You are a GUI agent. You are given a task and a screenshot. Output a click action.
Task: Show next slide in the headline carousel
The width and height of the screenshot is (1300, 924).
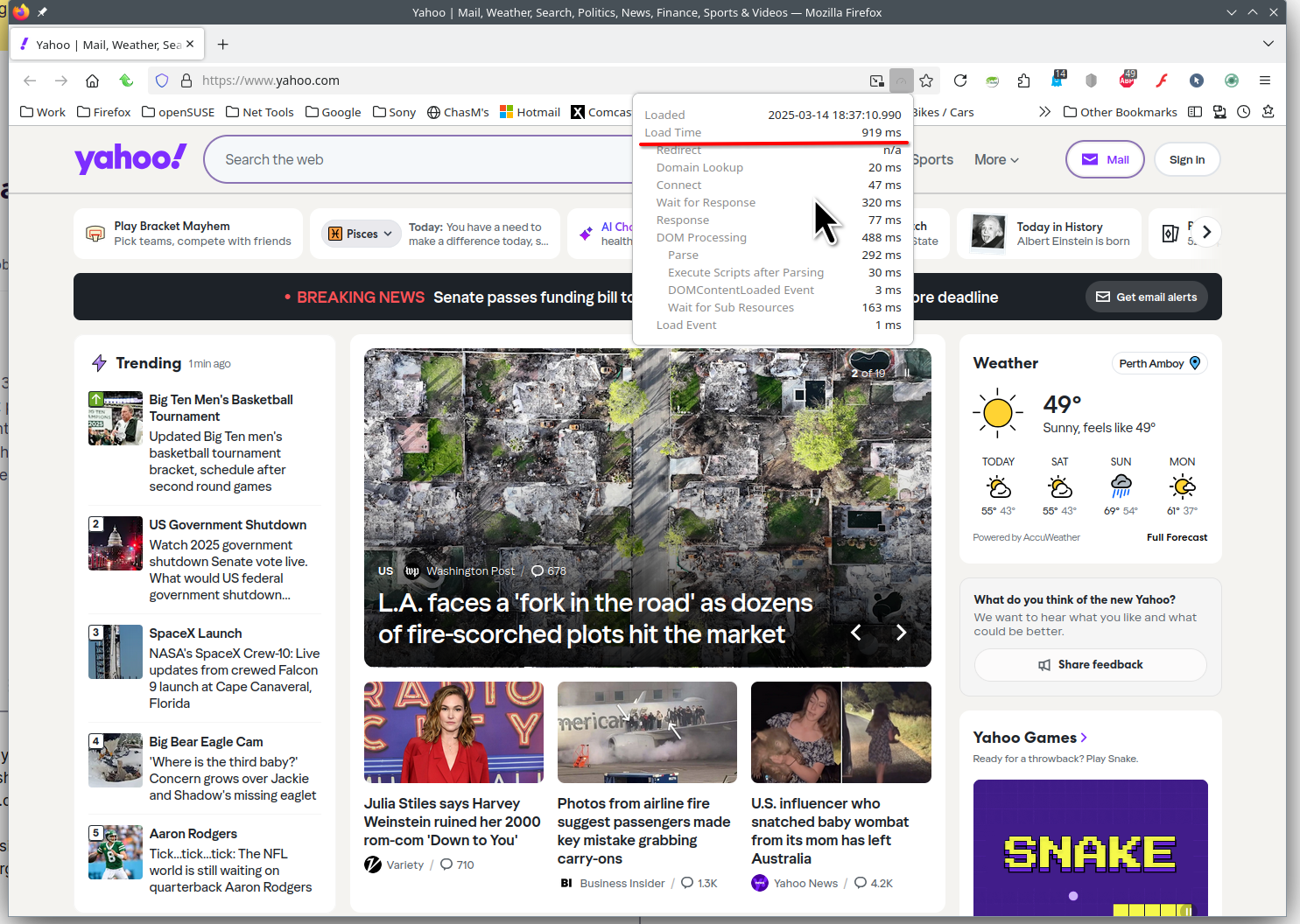pyautogui.click(x=901, y=633)
